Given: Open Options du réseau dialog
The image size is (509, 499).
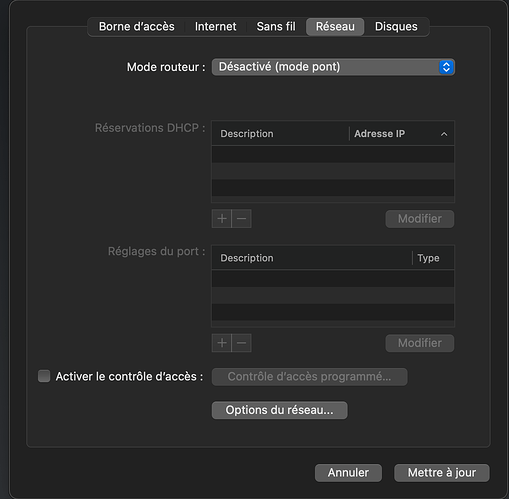Looking at the screenshot, I should [x=279, y=410].
